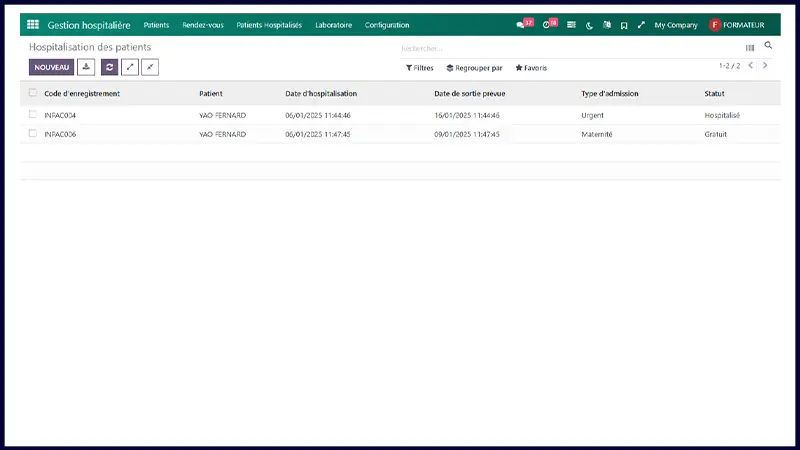Sort by Patient column header
Screen dimensions: 800x450
point(211,93)
